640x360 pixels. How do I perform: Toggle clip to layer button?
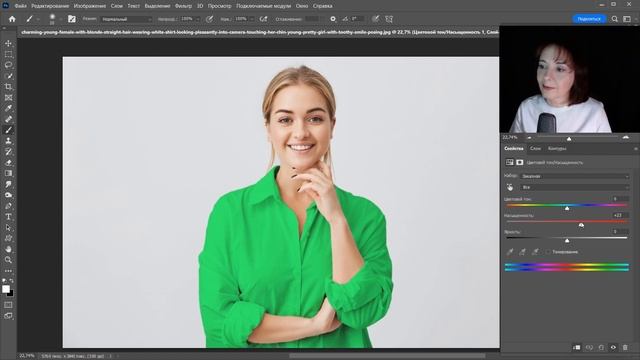(577, 347)
